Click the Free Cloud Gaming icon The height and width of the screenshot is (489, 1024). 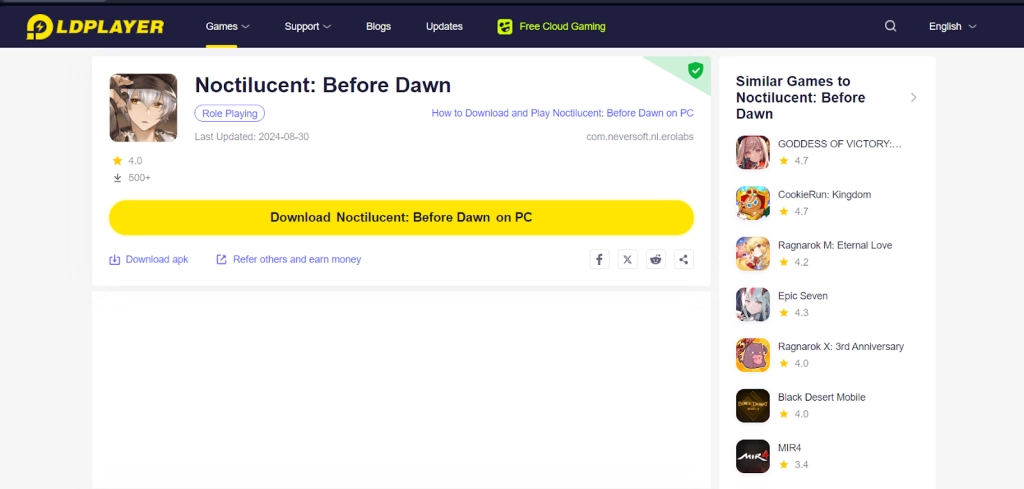click(x=504, y=27)
